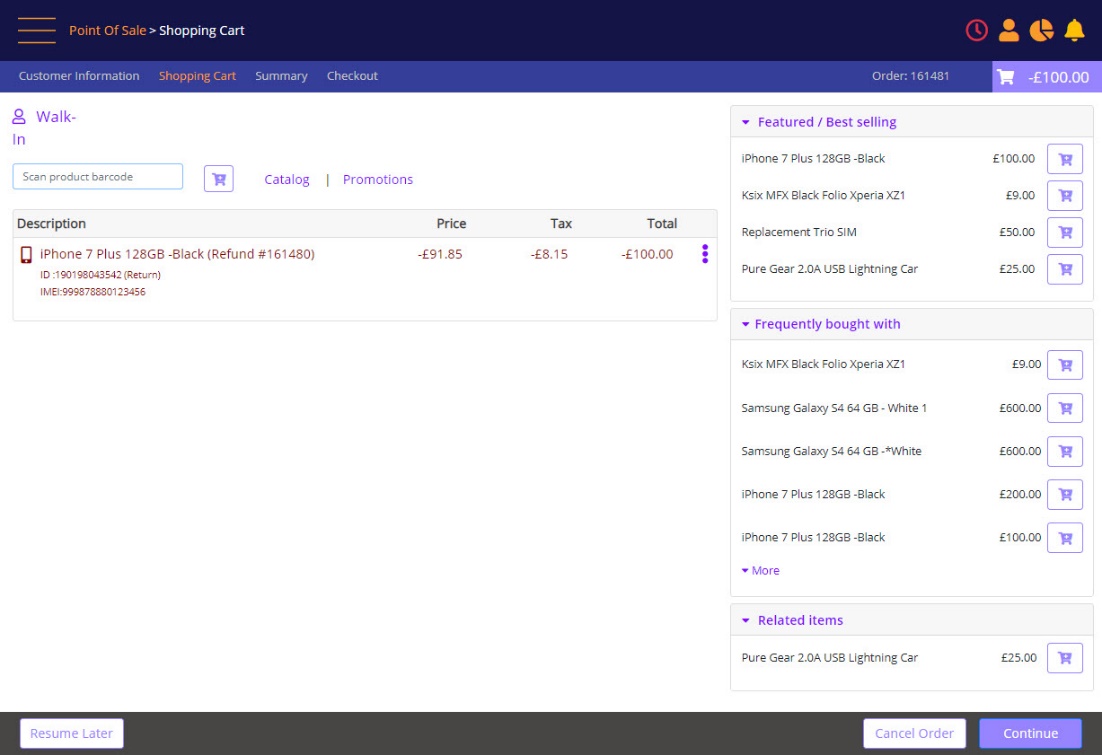The width and height of the screenshot is (1102, 755).
Task: Click the Tax column header
Action: pyautogui.click(x=561, y=224)
